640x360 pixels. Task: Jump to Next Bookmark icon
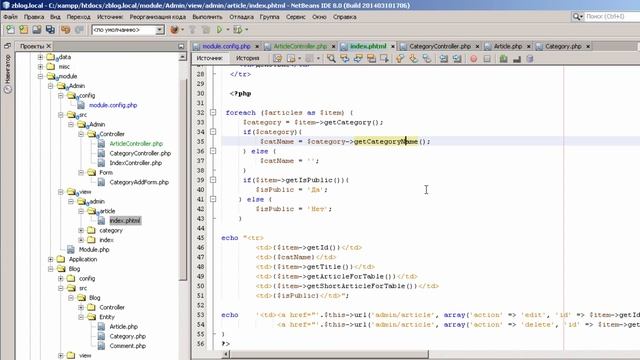coord(413,59)
